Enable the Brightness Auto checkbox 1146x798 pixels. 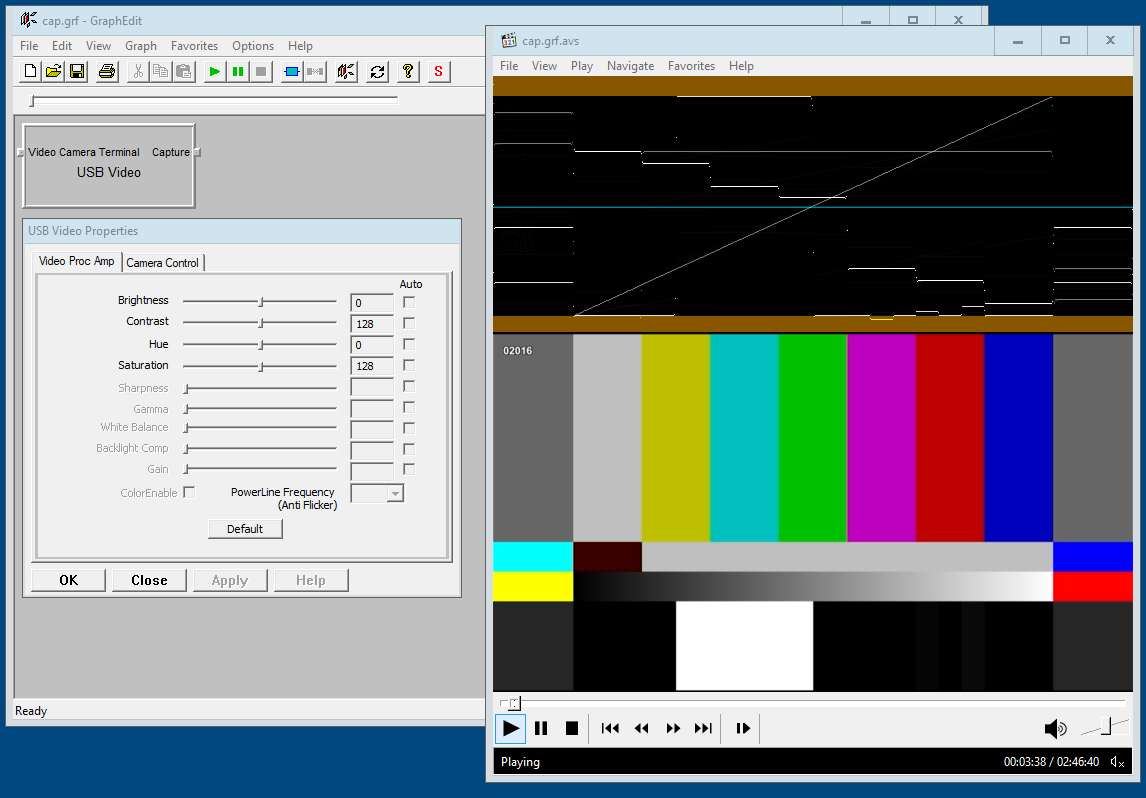[x=409, y=302]
